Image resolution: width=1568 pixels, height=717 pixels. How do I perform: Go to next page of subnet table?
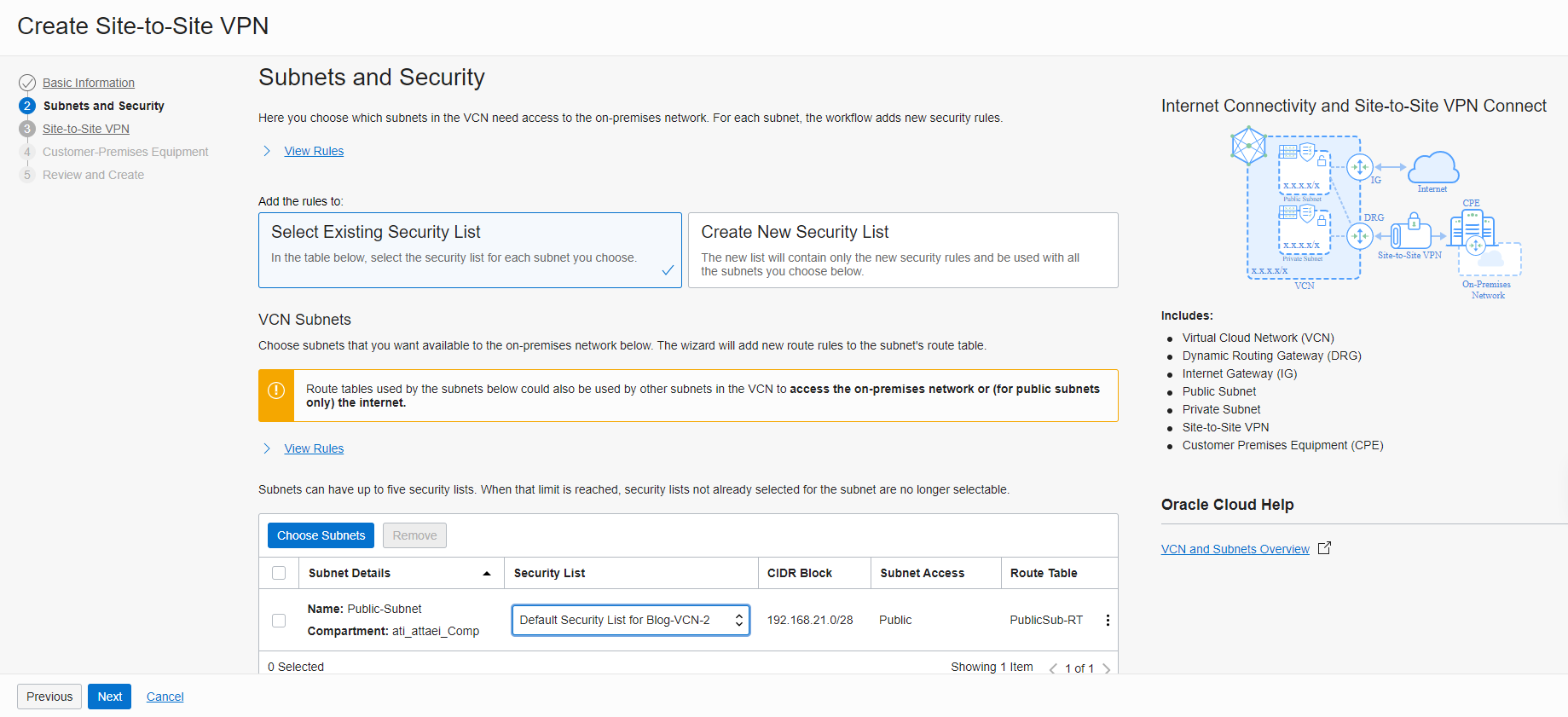tap(1107, 668)
